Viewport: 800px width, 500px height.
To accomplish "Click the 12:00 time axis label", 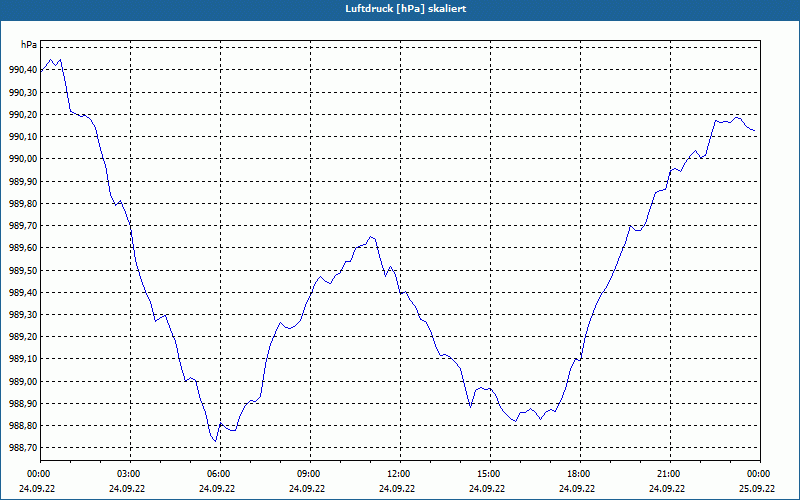I will (x=399, y=474).
